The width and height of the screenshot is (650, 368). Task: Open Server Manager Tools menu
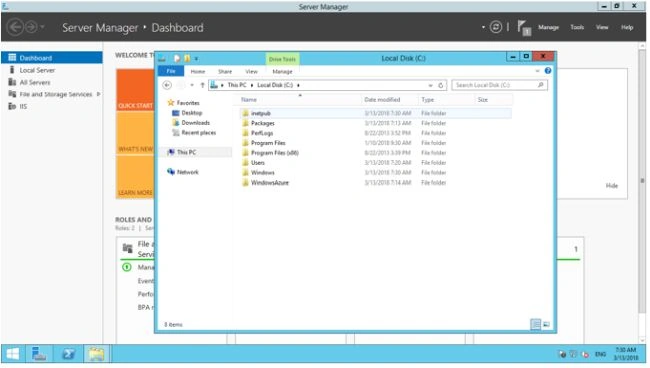[577, 27]
